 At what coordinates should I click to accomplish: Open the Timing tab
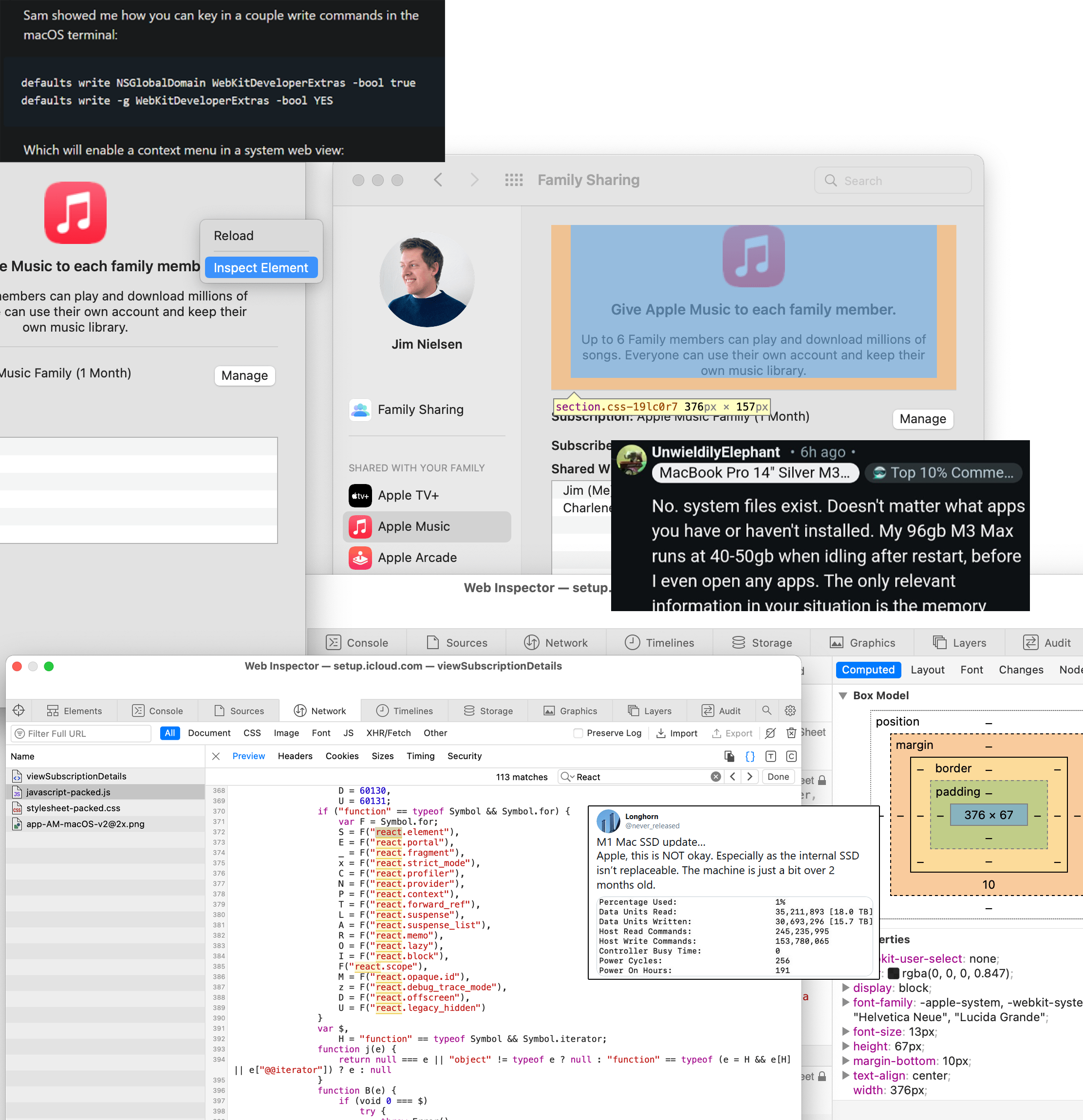[x=421, y=756]
